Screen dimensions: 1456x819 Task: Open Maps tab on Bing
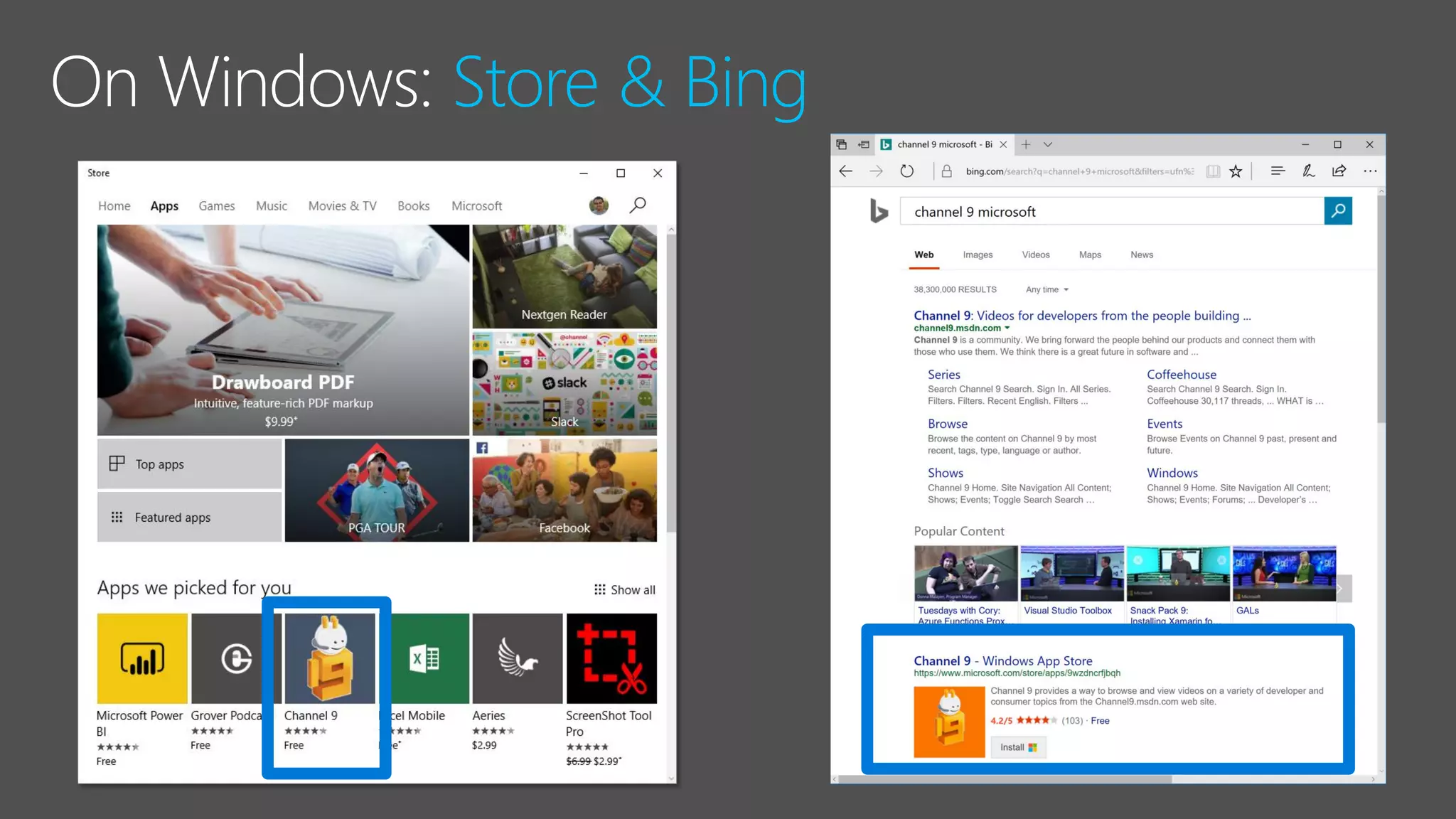point(1090,255)
